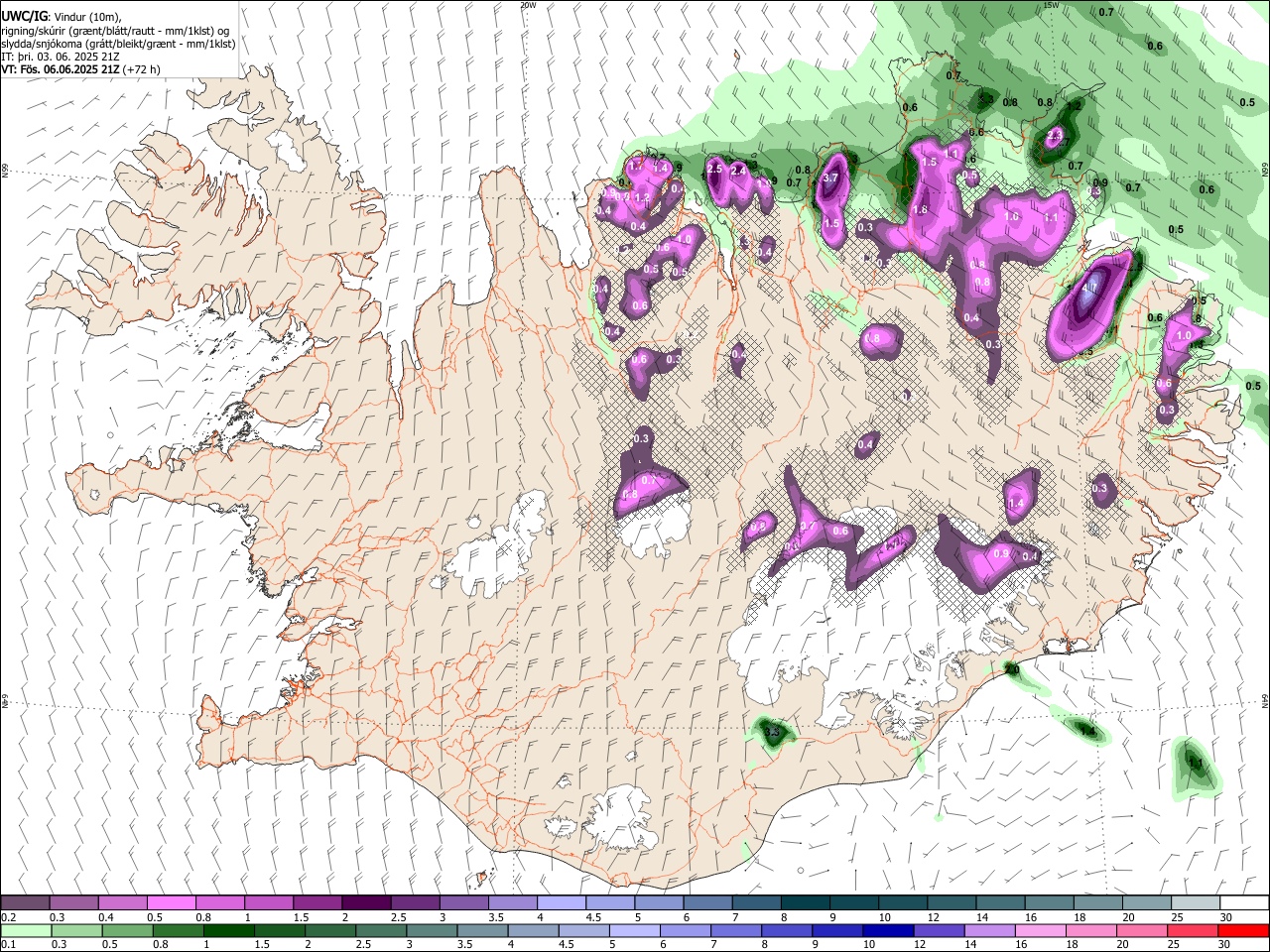
Task: Click the 'VT: Fös. 06.06.2025 21Z' valid time
Action: 63,69
